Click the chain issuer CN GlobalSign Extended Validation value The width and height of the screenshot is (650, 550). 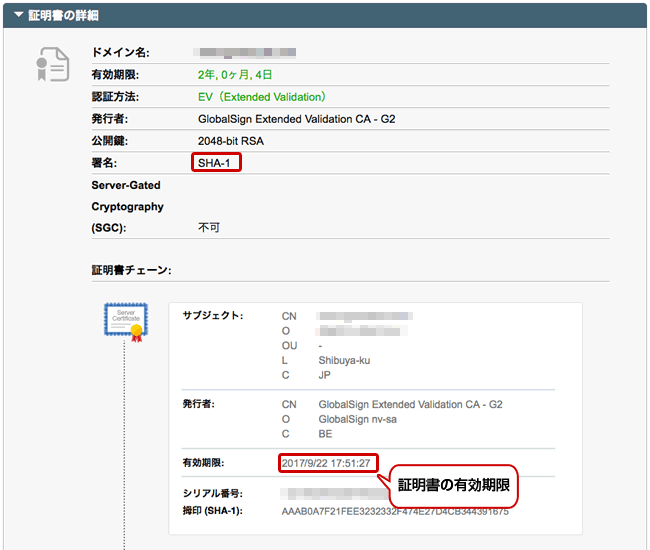410,405
